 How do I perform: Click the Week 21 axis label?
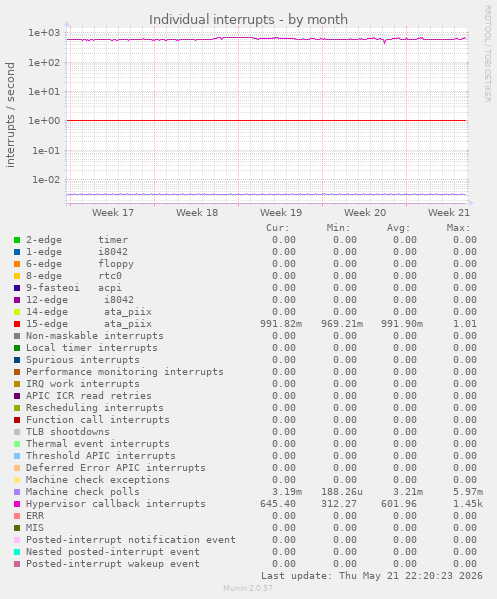coord(448,213)
